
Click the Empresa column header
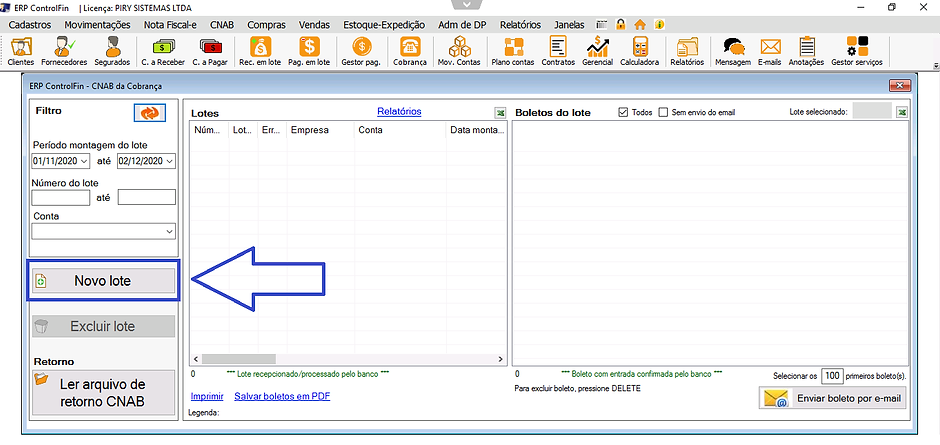tap(321, 130)
